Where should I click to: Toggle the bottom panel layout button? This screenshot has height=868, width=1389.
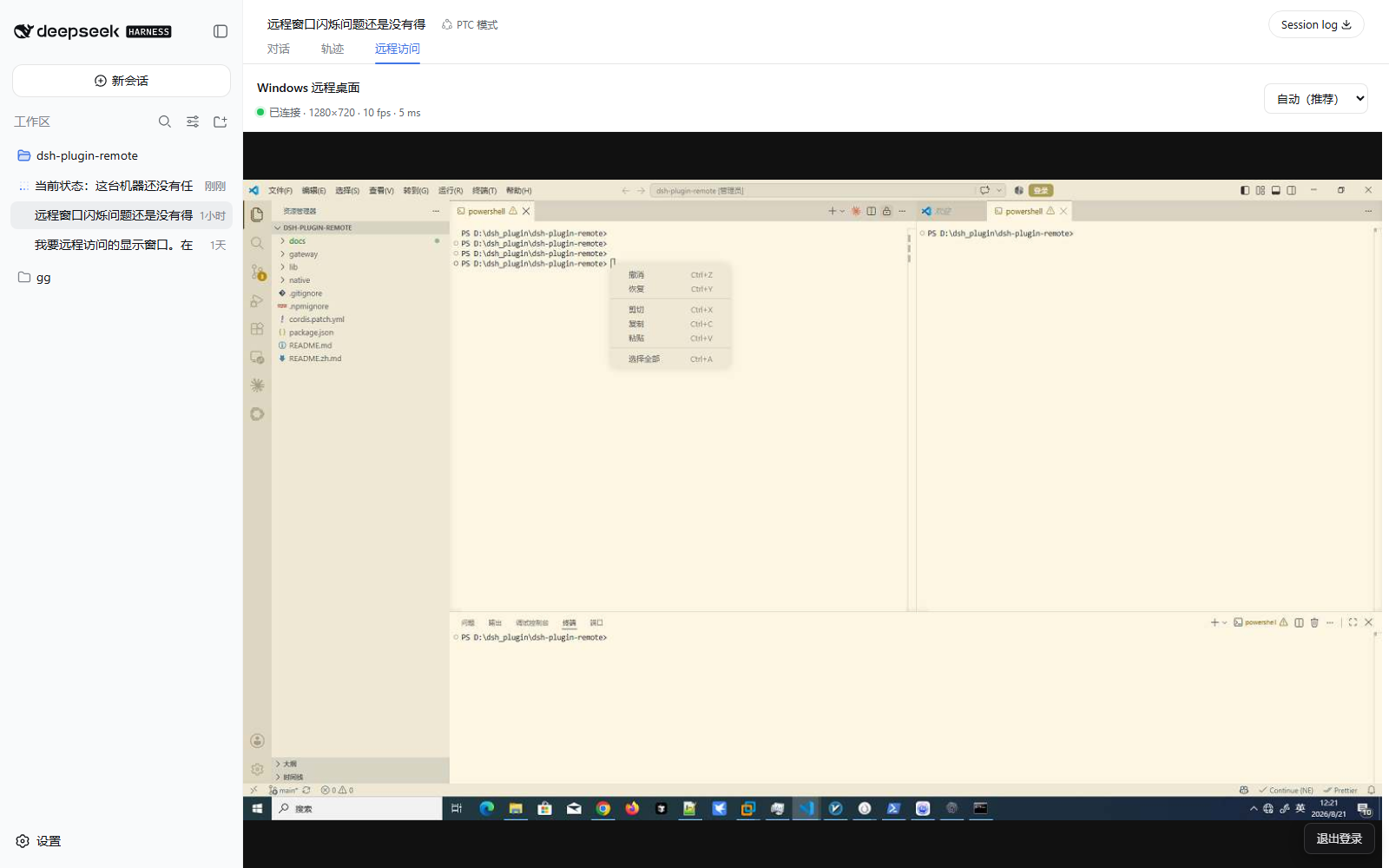(1275, 190)
